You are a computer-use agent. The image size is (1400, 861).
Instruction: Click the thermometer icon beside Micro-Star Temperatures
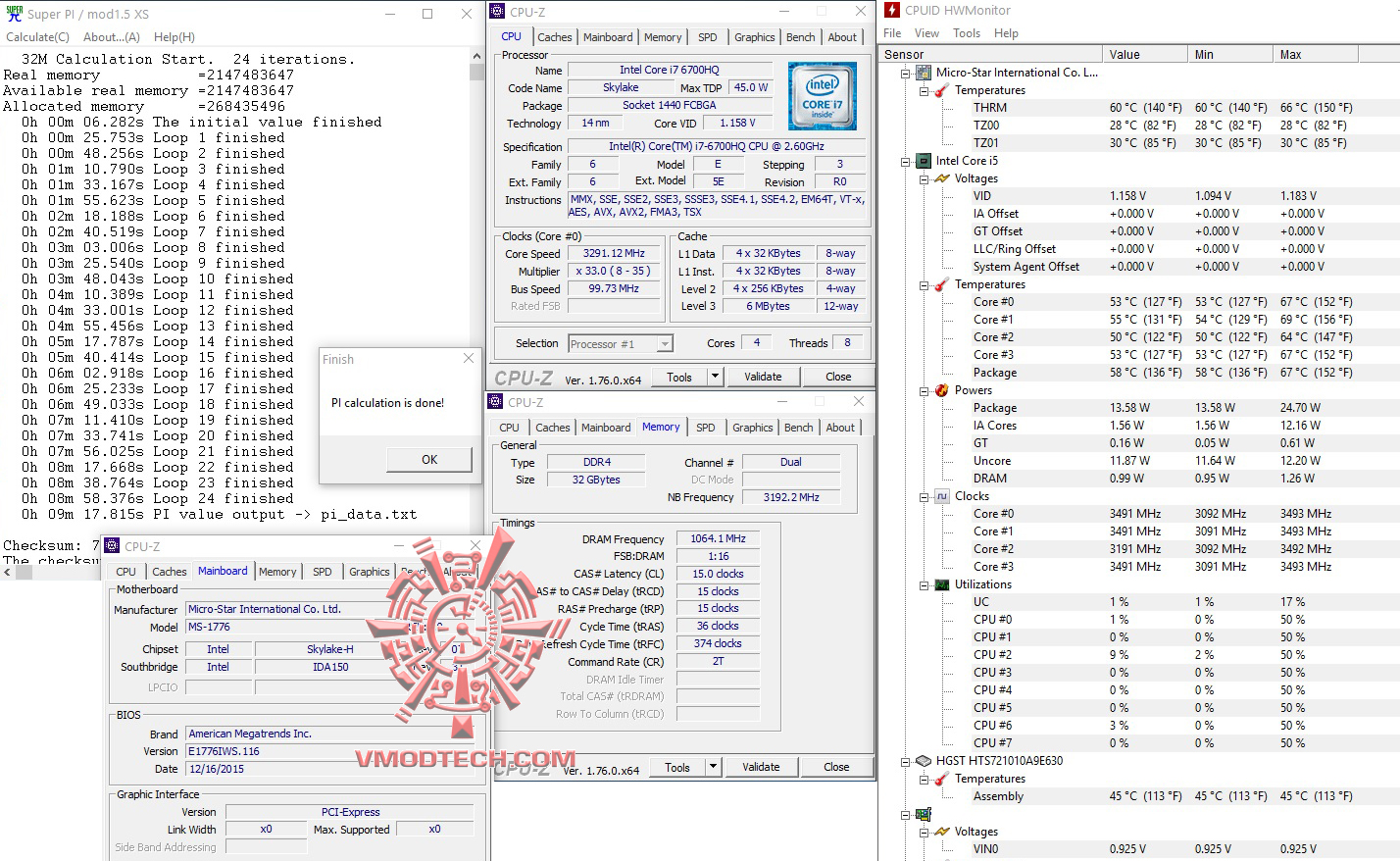pyautogui.click(x=941, y=90)
